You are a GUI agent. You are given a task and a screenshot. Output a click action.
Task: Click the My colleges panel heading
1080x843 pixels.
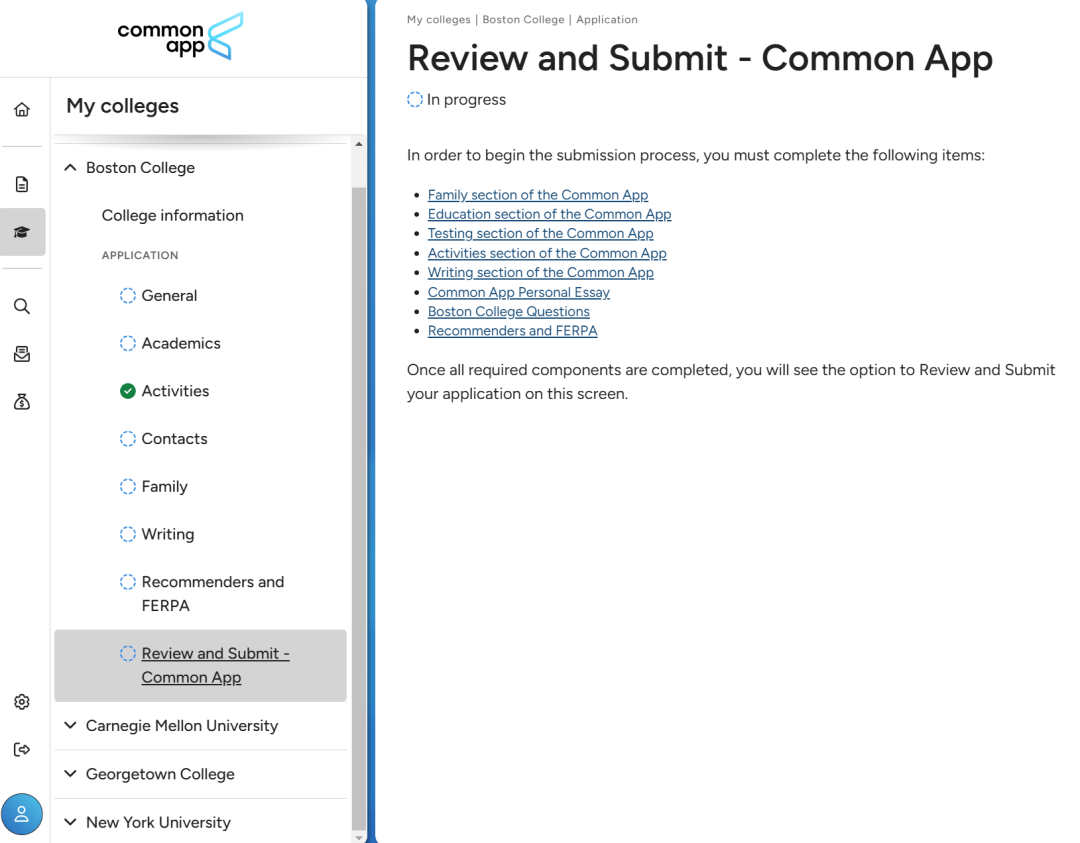[123, 106]
